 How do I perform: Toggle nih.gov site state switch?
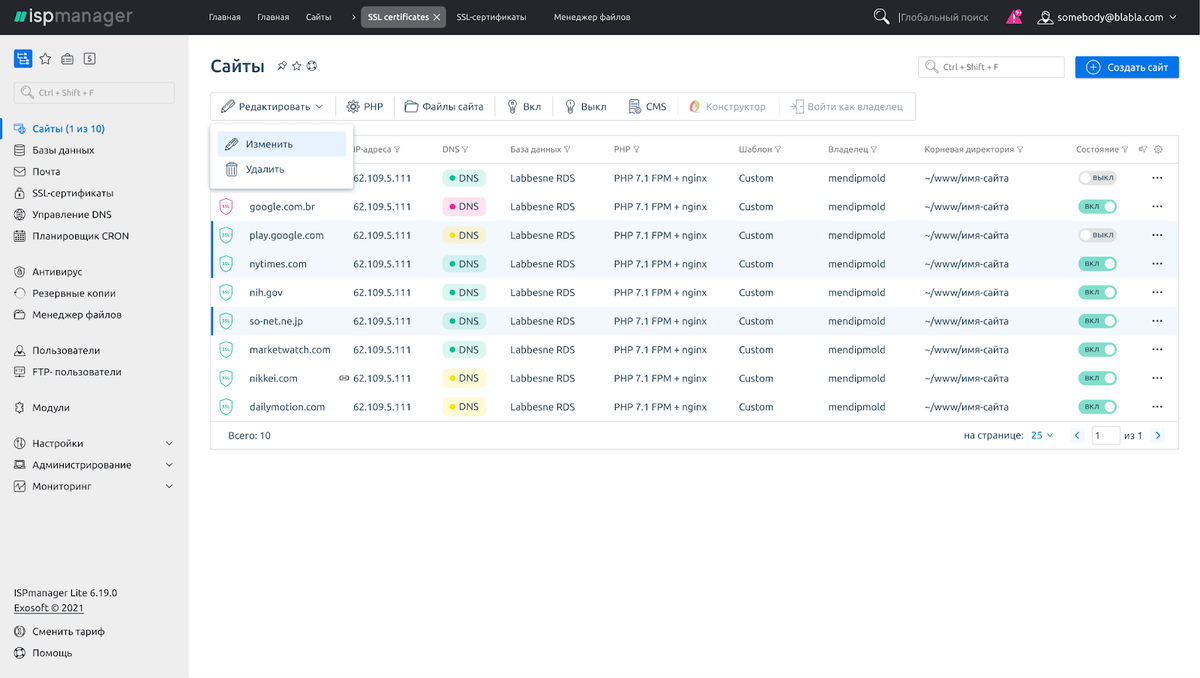point(1097,293)
